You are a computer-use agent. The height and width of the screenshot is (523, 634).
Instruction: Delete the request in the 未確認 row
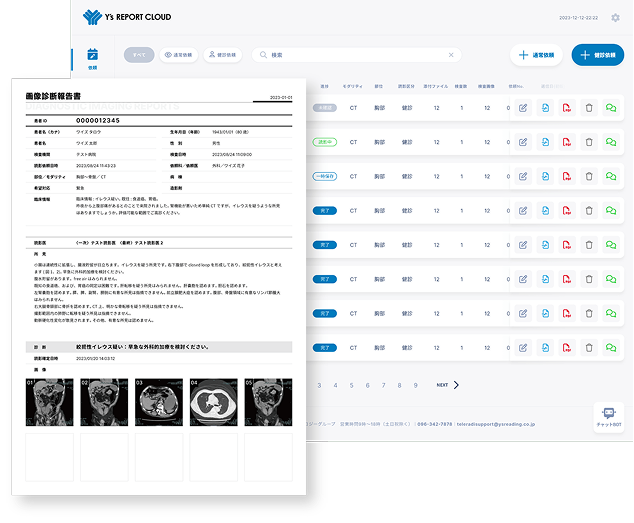pyautogui.click(x=589, y=108)
